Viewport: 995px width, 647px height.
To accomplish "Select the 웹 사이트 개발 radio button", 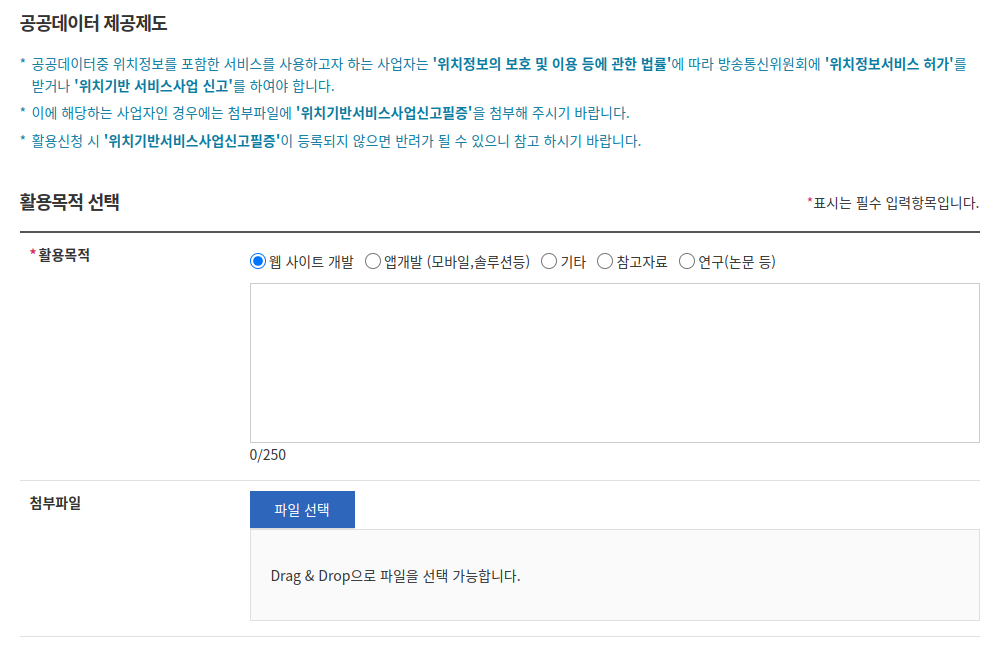I will (x=258, y=261).
